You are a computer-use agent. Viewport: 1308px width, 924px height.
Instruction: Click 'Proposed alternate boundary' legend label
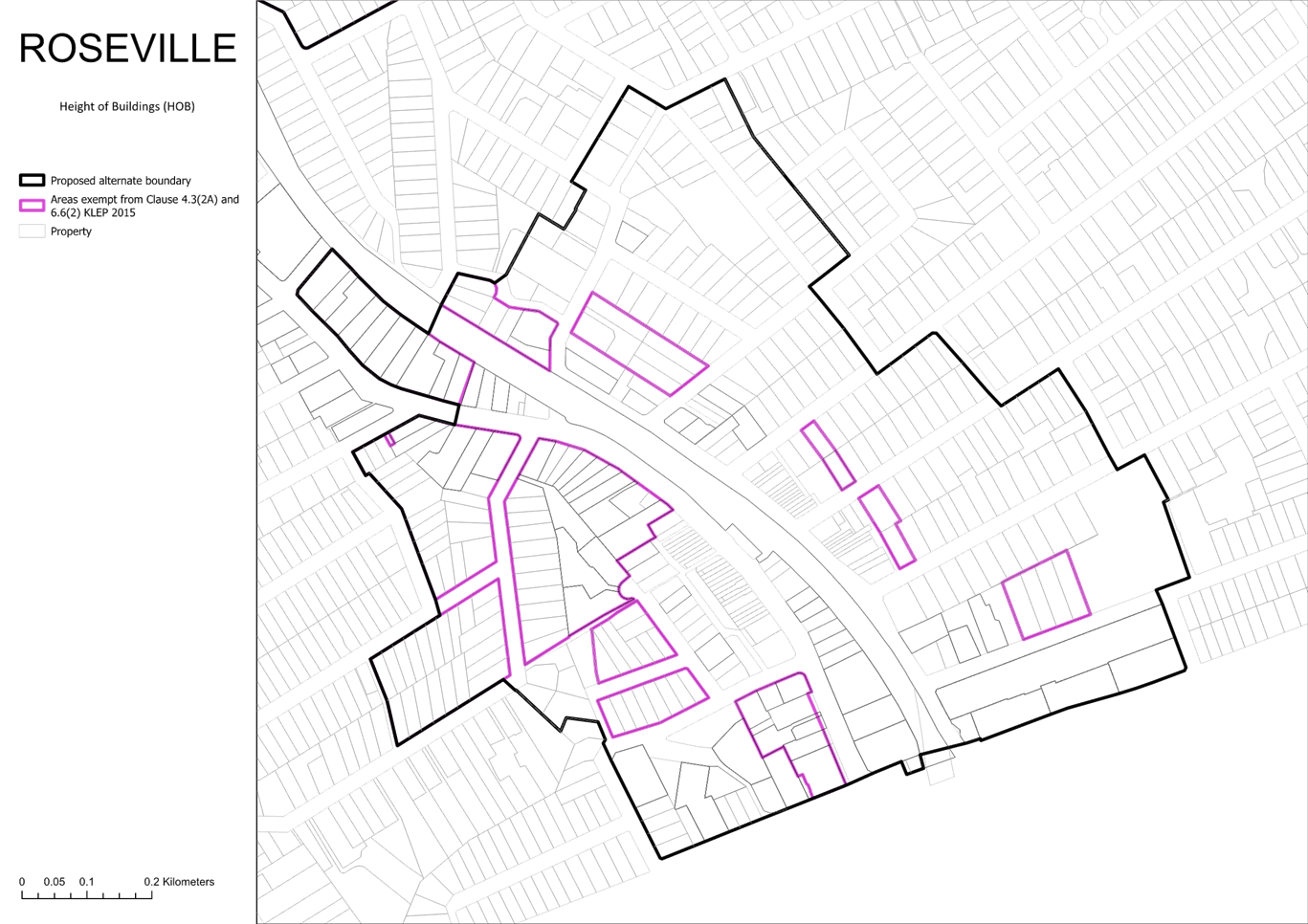click(x=121, y=181)
